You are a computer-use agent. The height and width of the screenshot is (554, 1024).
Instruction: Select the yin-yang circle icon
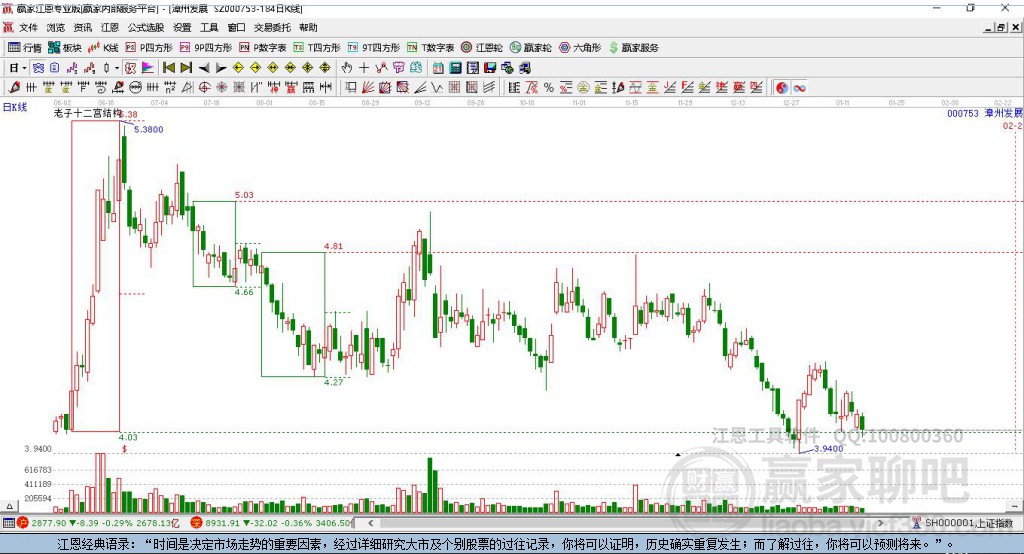point(782,88)
